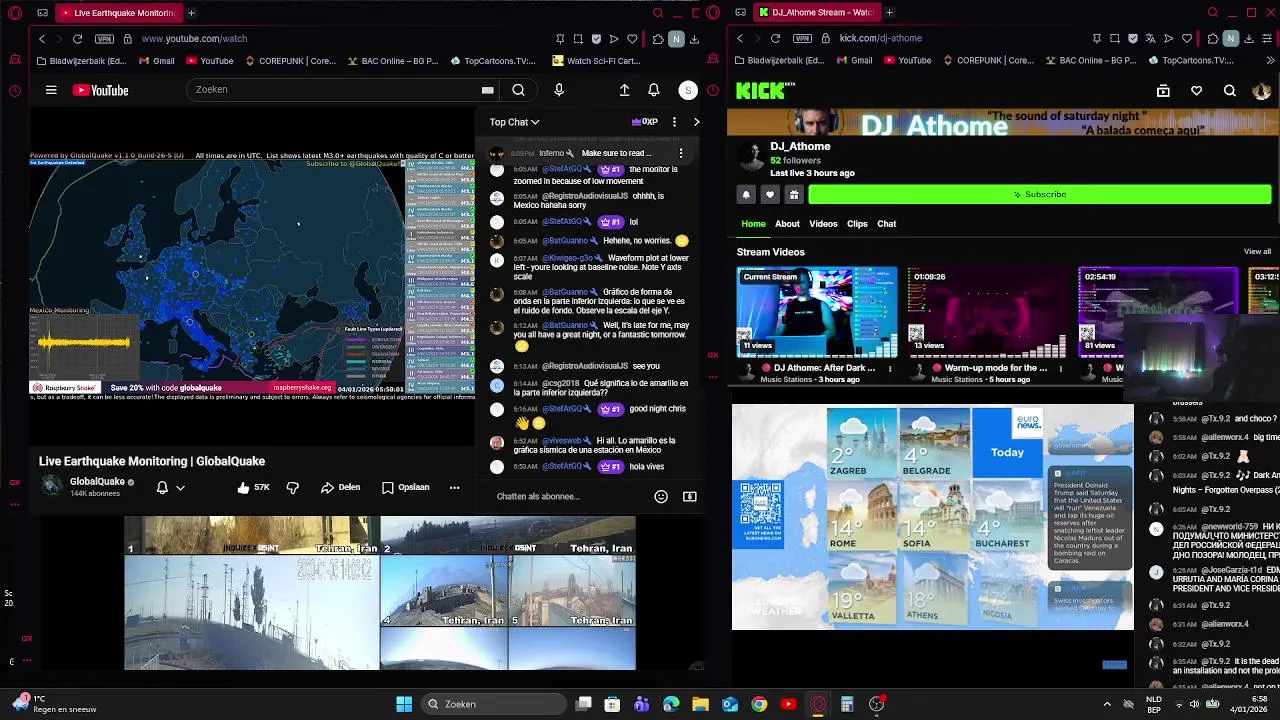Open weather widget Regen en sneeuw
Viewport: 1280px width, 720px height.
[x=54, y=704]
